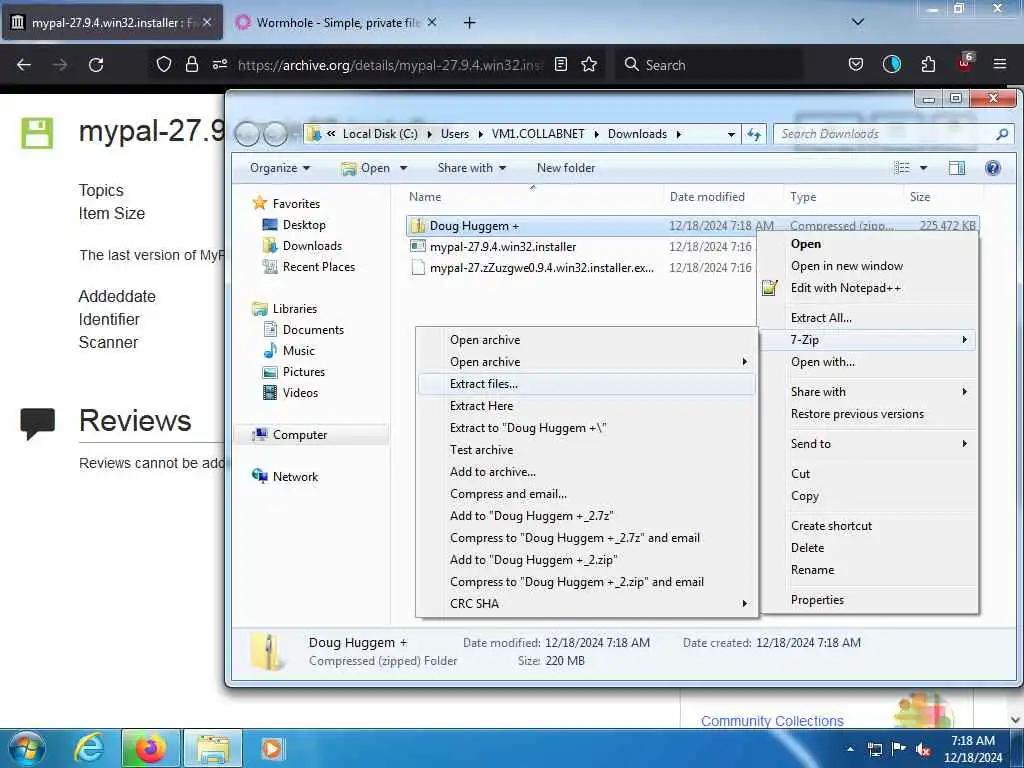This screenshot has width=1024, height=768.
Task: Open Share with toolbar dropdown
Action: tap(472, 168)
